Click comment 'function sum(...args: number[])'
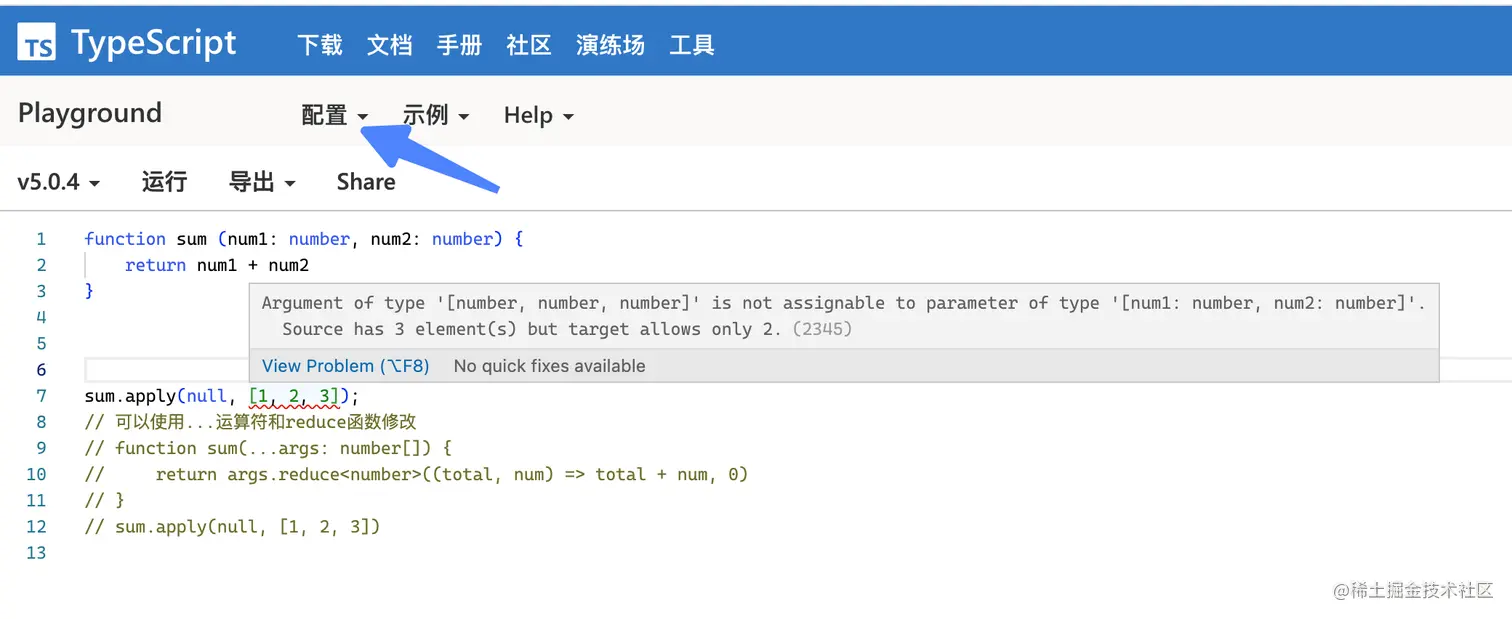This screenshot has height=619, width=1512. [268, 448]
